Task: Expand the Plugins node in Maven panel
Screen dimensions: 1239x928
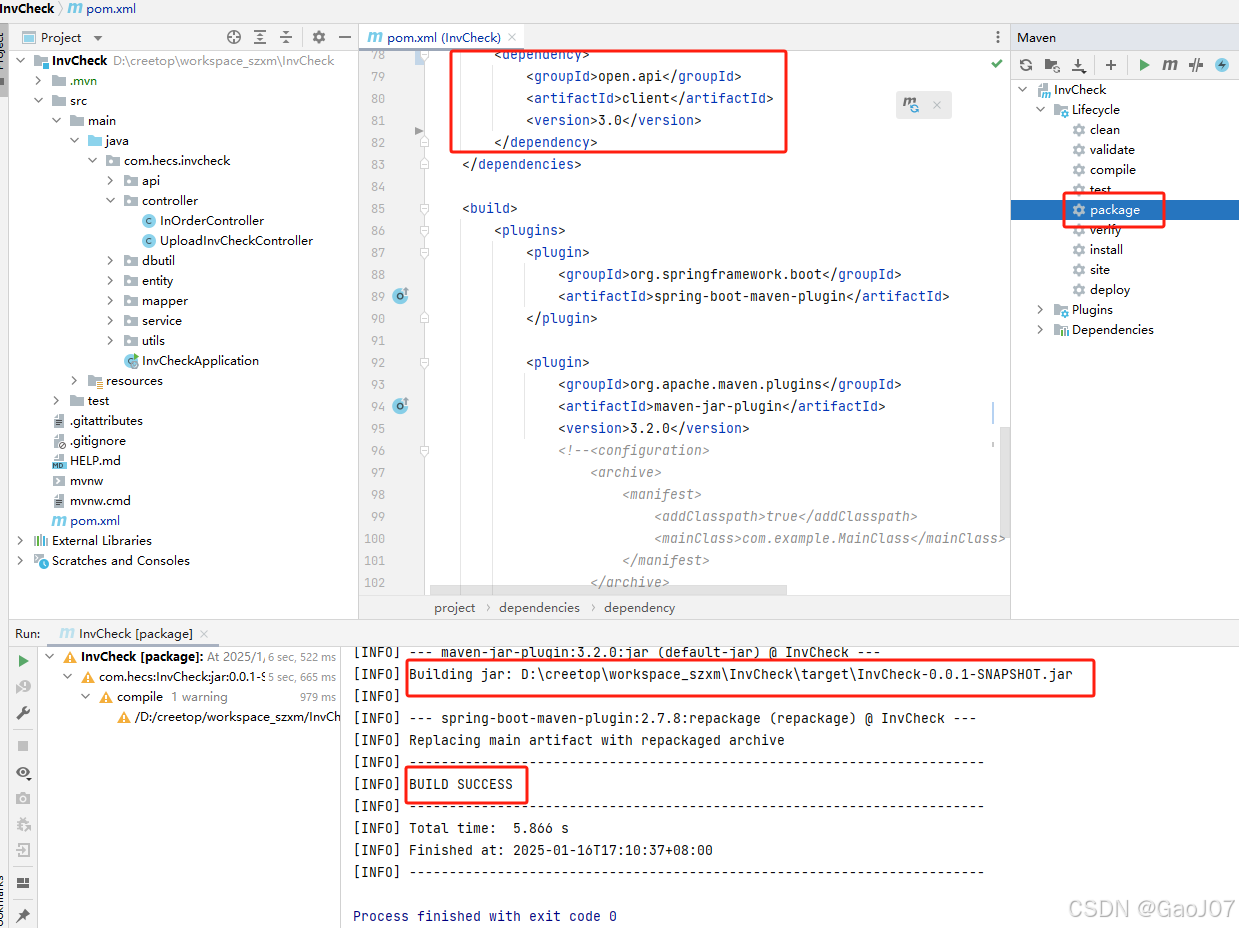Action: click(x=1040, y=309)
